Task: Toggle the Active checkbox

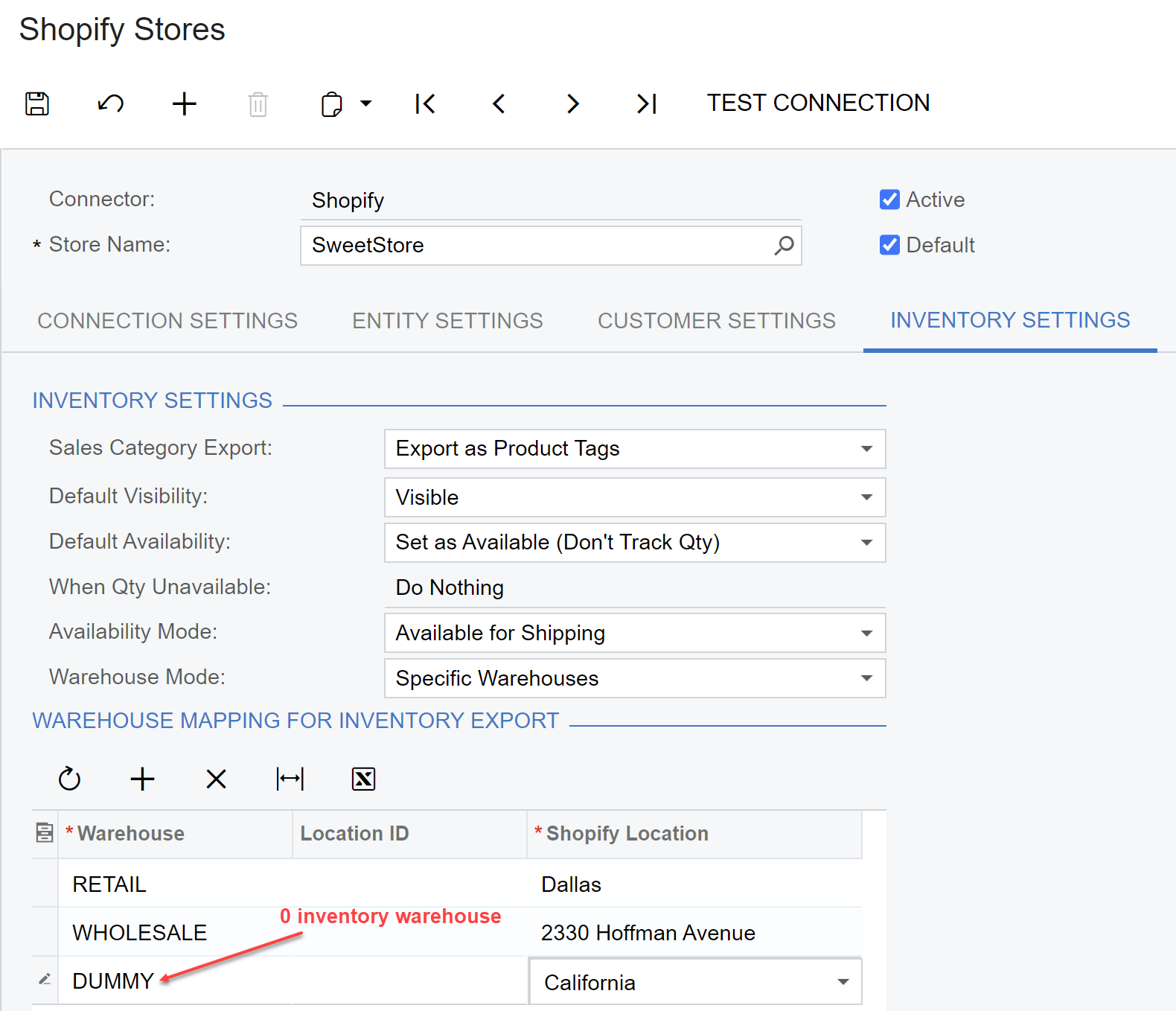Action: coord(889,200)
